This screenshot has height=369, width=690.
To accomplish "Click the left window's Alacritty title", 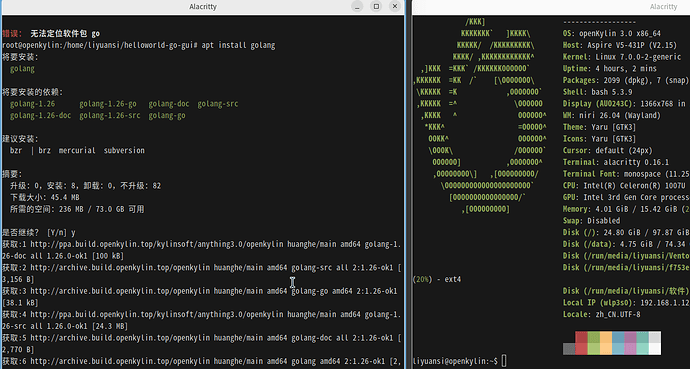I will [203, 7].
